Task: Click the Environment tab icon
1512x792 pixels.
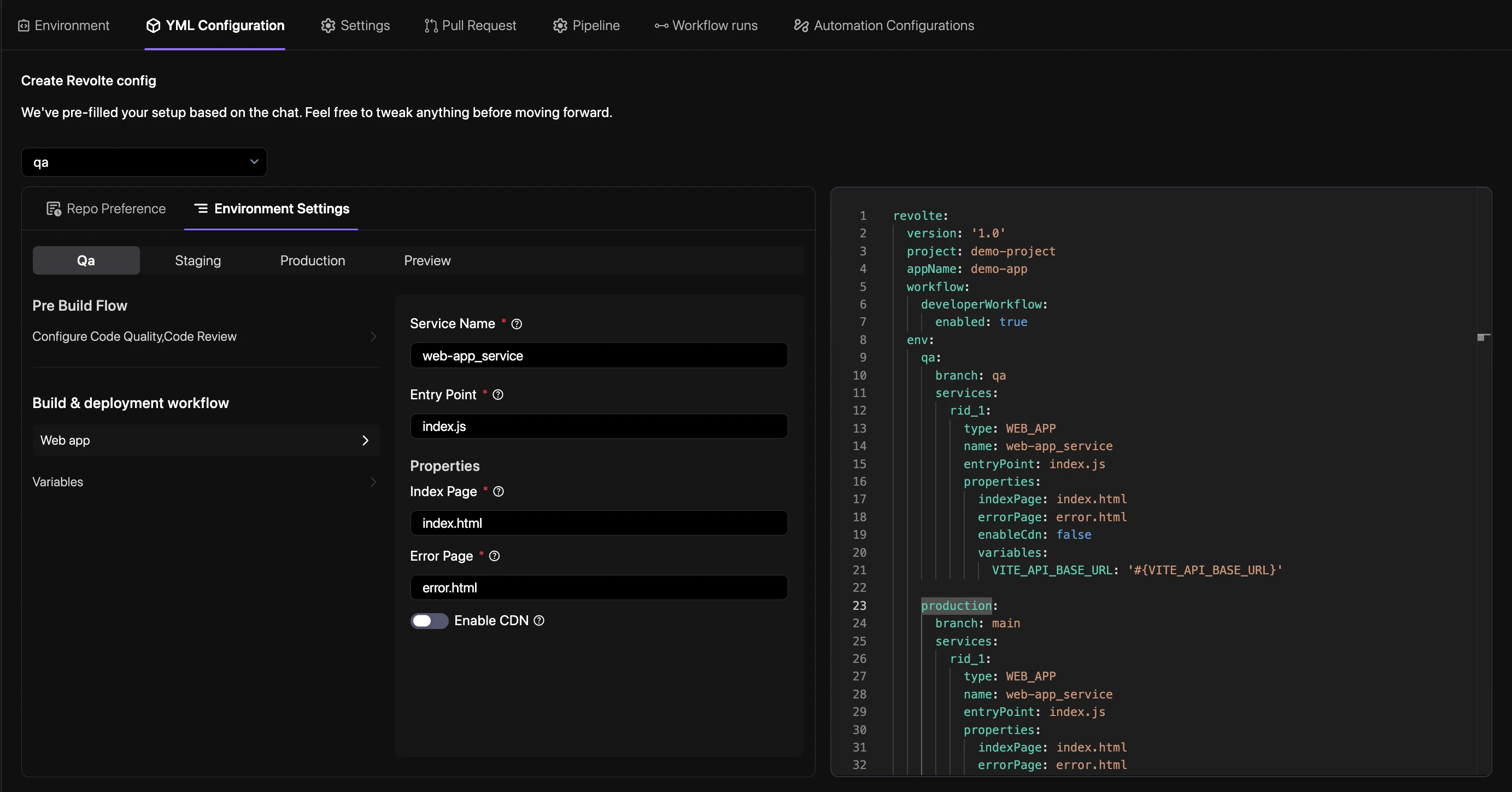Action: 24,26
